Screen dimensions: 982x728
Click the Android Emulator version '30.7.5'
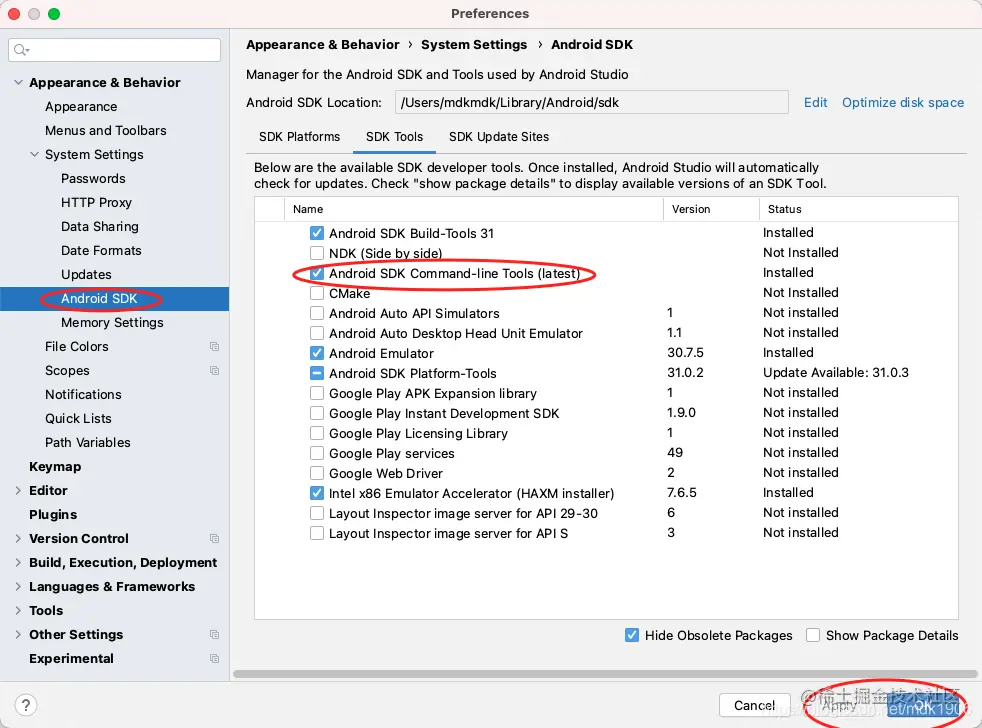point(685,353)
